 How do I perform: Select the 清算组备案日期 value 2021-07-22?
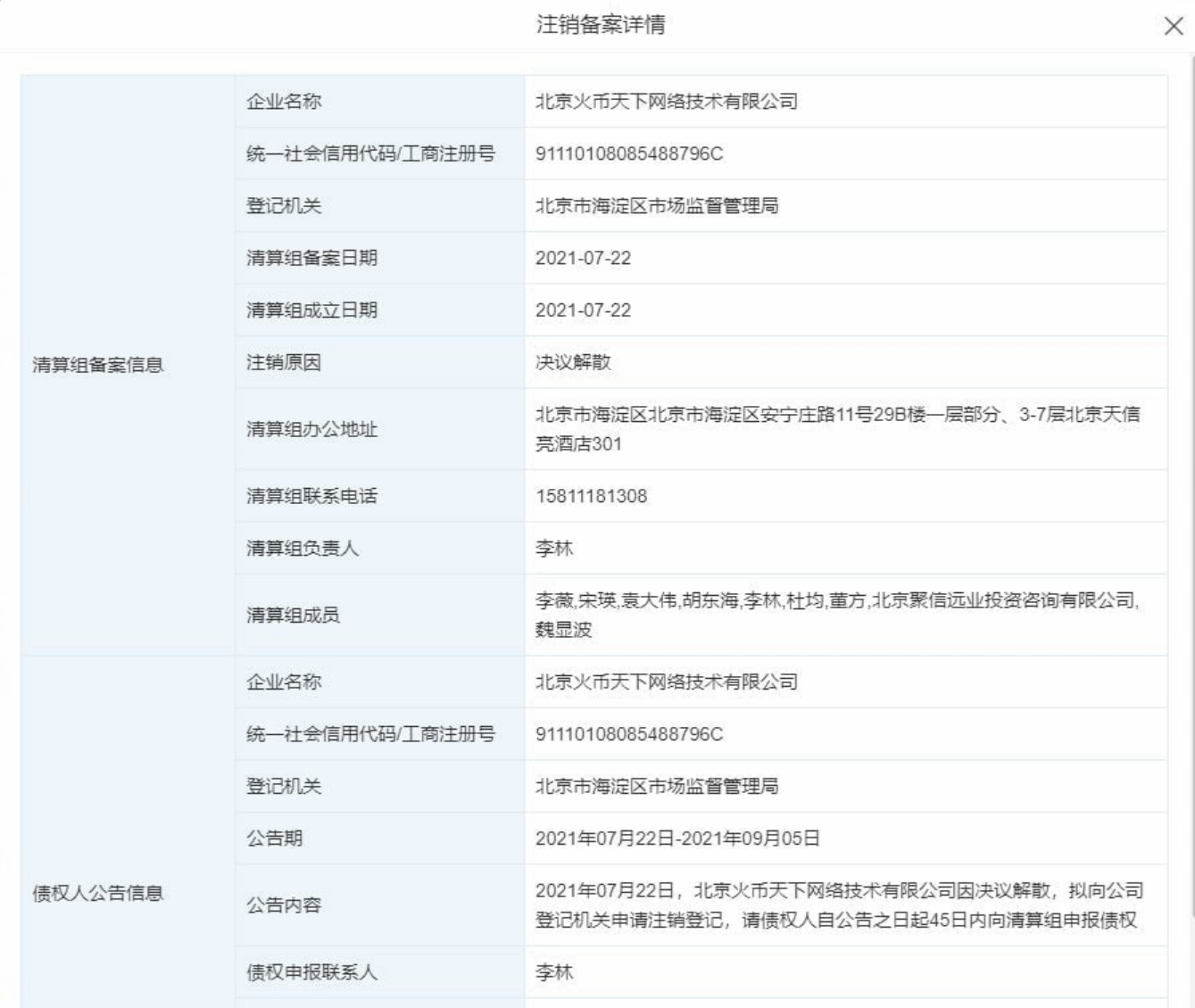click(x=583, y=258)
